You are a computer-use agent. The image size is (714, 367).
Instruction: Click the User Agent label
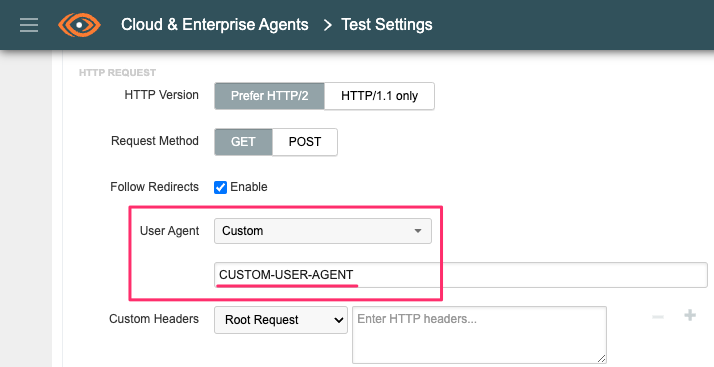pyautogui.click(x=169, y=231)
